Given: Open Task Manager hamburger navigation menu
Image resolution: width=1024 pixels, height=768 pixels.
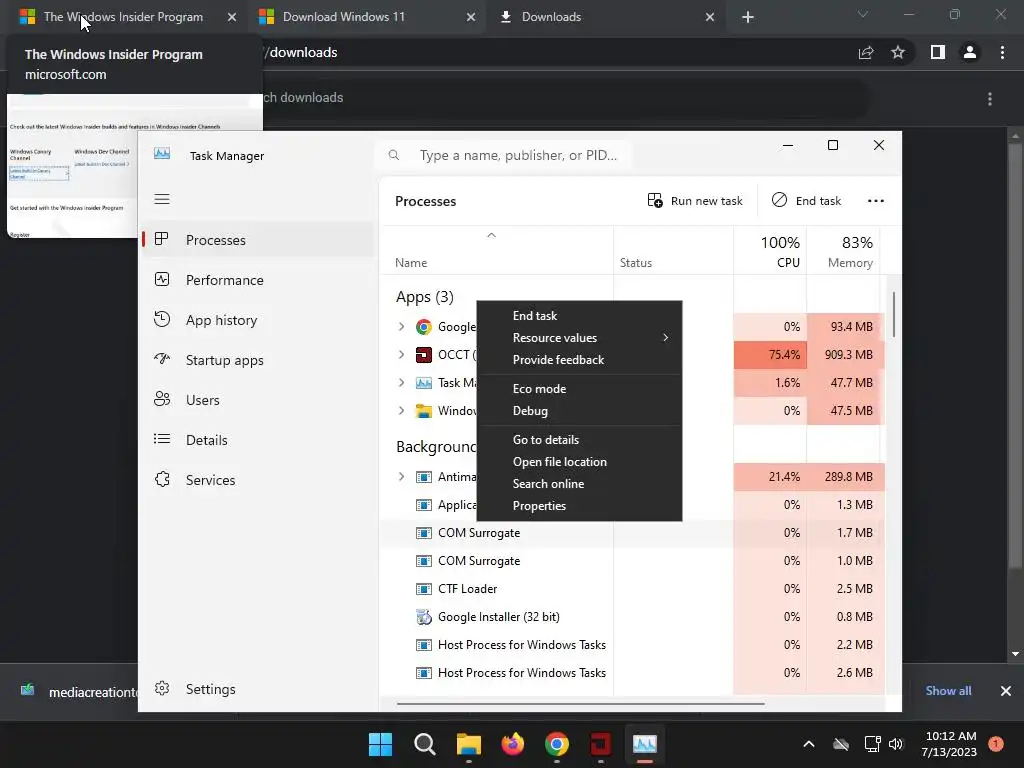Looking at the screenshot, I should click(x=162, y=199).
